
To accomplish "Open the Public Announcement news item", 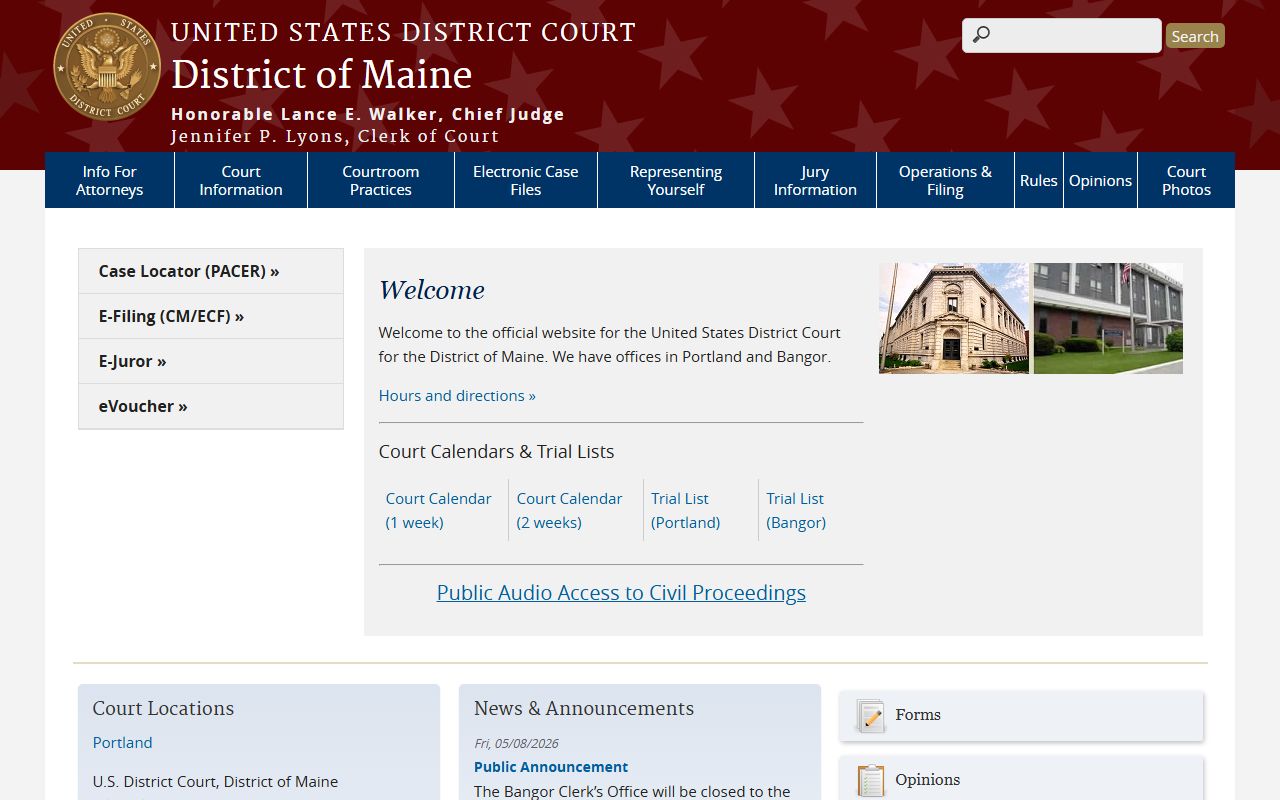I will click(551, 767).
